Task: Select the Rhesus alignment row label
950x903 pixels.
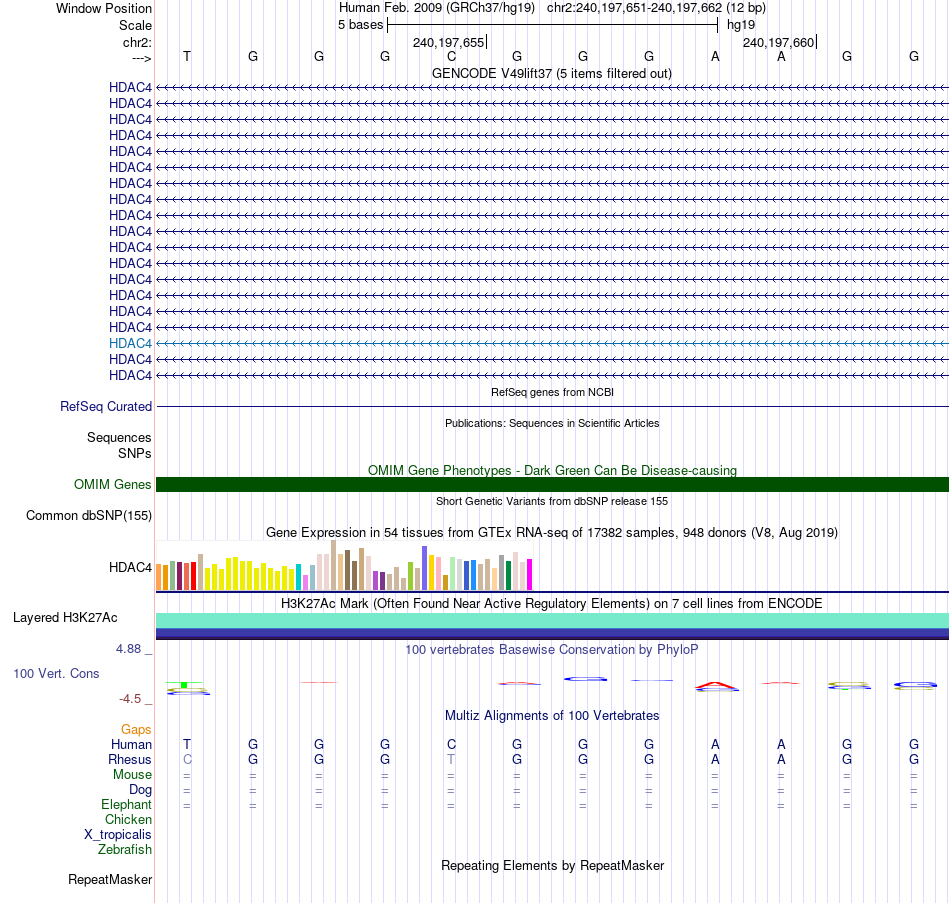Action: point(130,760)
